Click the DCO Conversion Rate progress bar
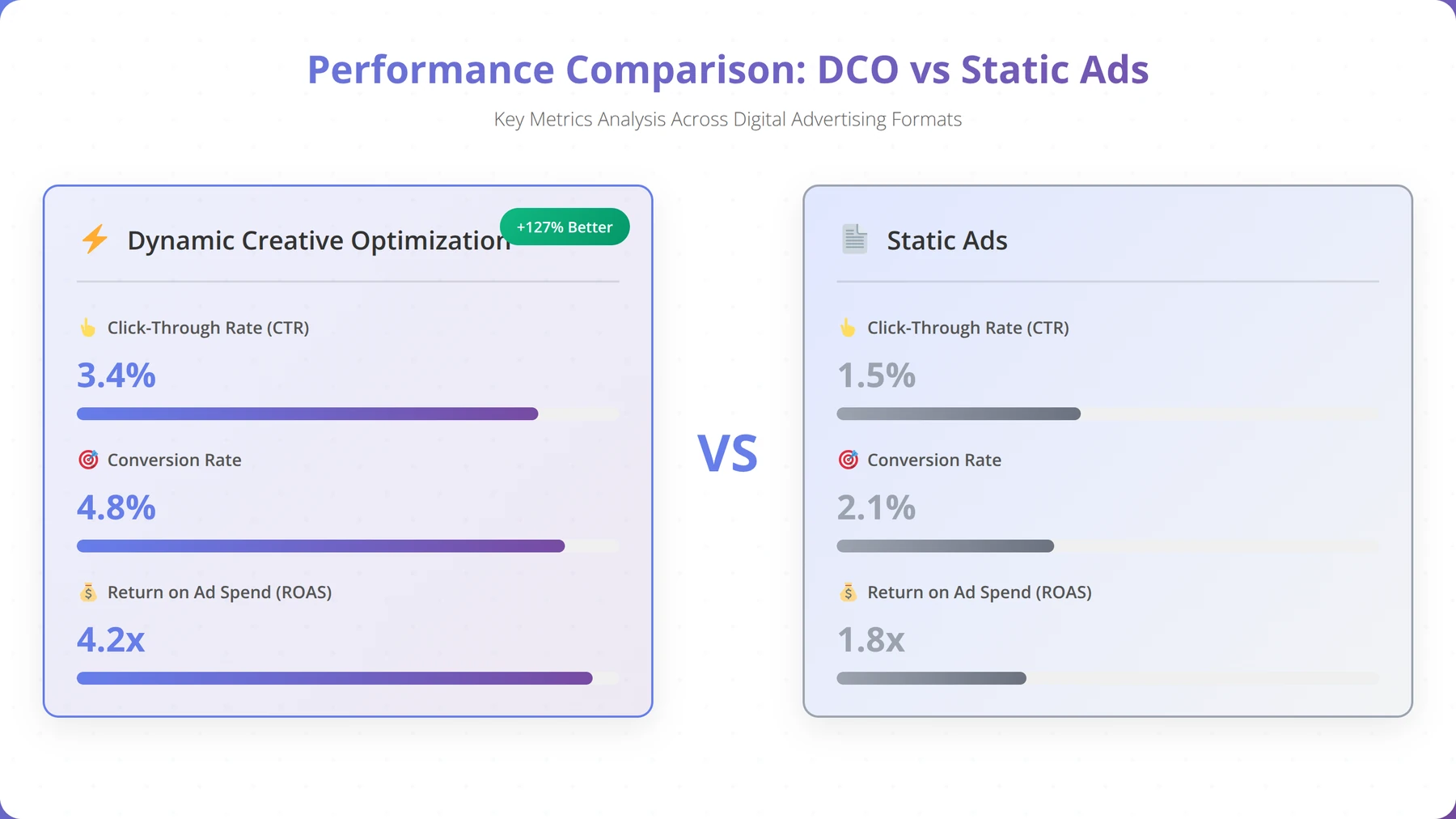Image resolution: width=1456 pixels, height=819 pixels. tap(321, 546)
